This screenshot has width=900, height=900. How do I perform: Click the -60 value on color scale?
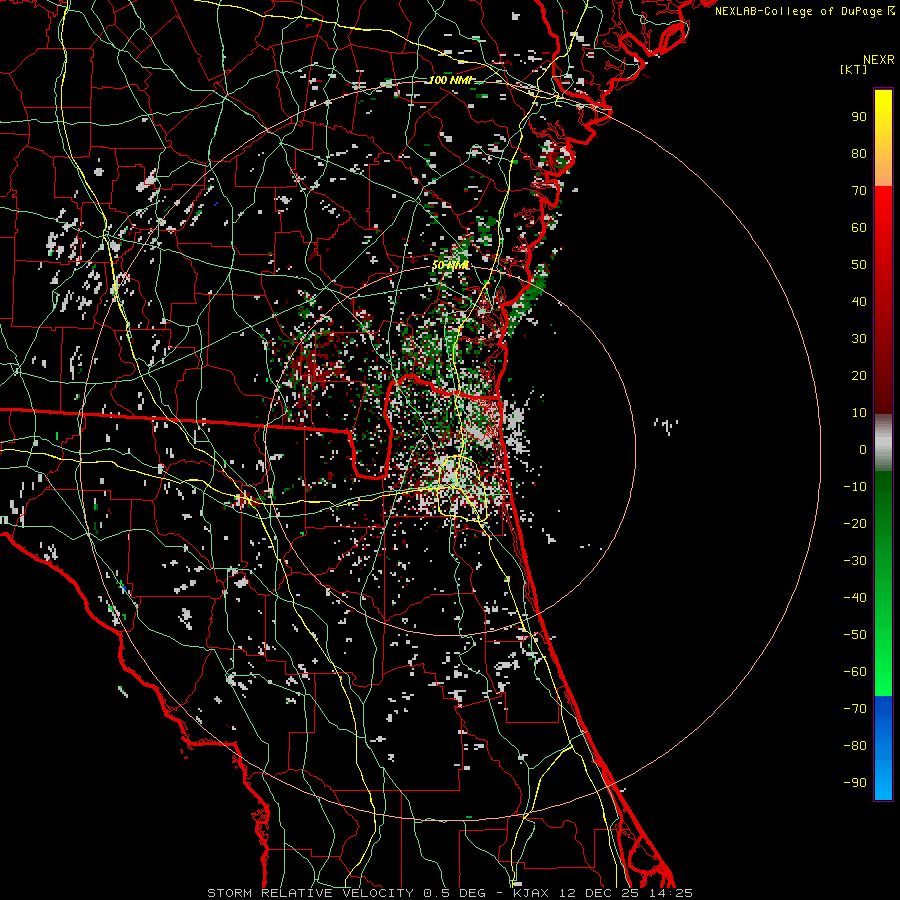(855, 672)
